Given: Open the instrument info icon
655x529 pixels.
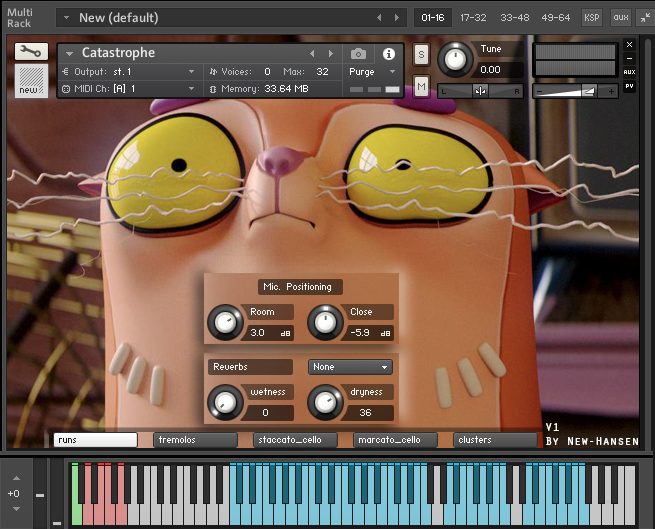Looking at the screenshot, I should click(x=388, y=53).
